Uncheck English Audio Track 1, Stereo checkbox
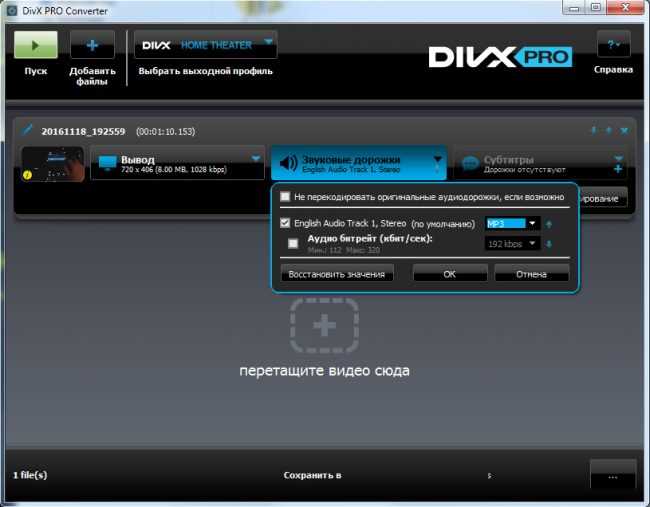This screenshot has height=507, width=650. pyautogui.click(x=285, y=223)
